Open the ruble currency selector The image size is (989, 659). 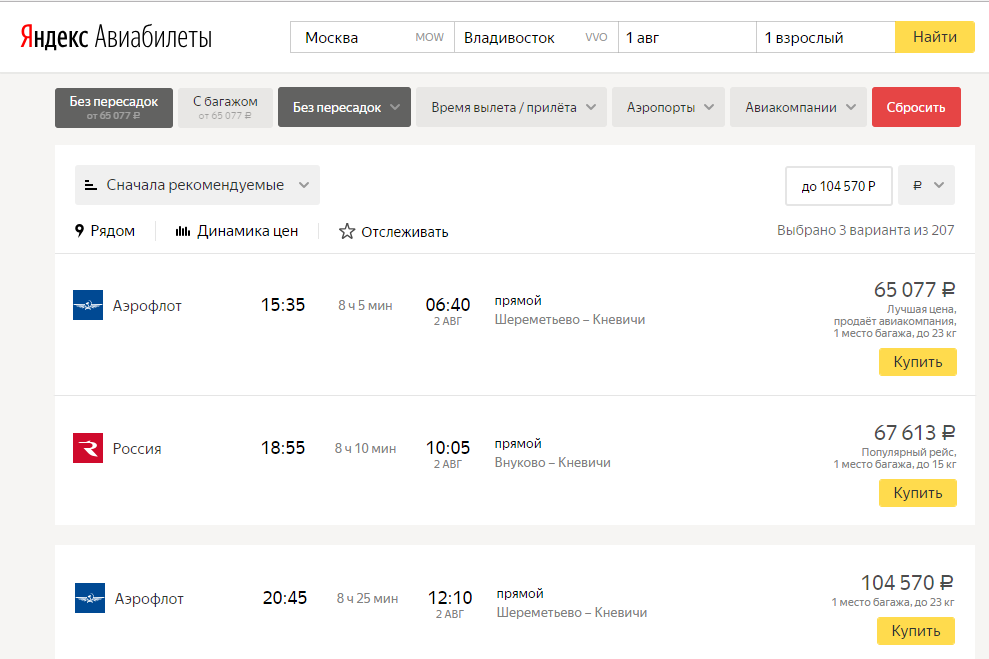tap(927, 185)
